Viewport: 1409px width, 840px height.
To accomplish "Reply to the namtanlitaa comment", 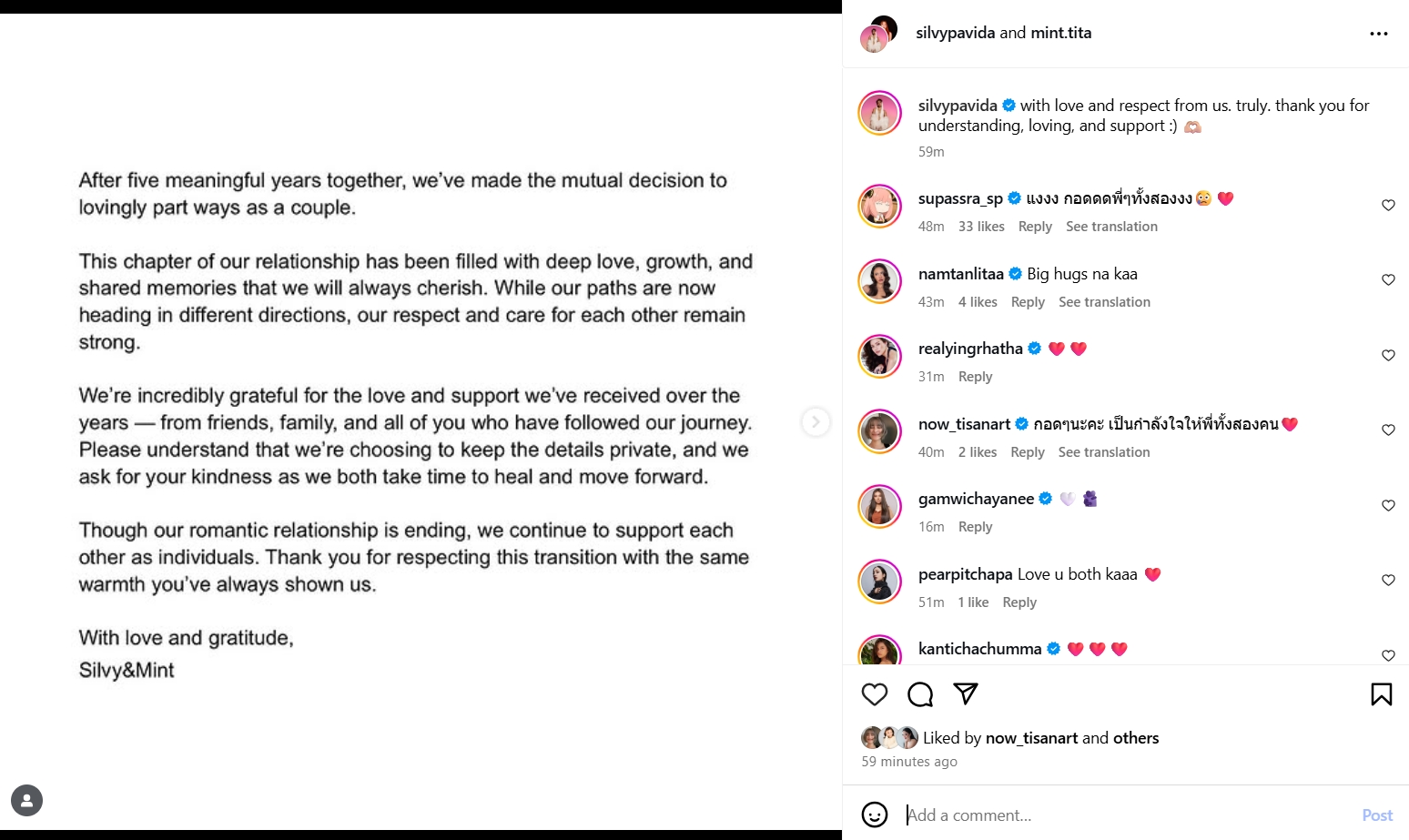I will (1028, 302).
